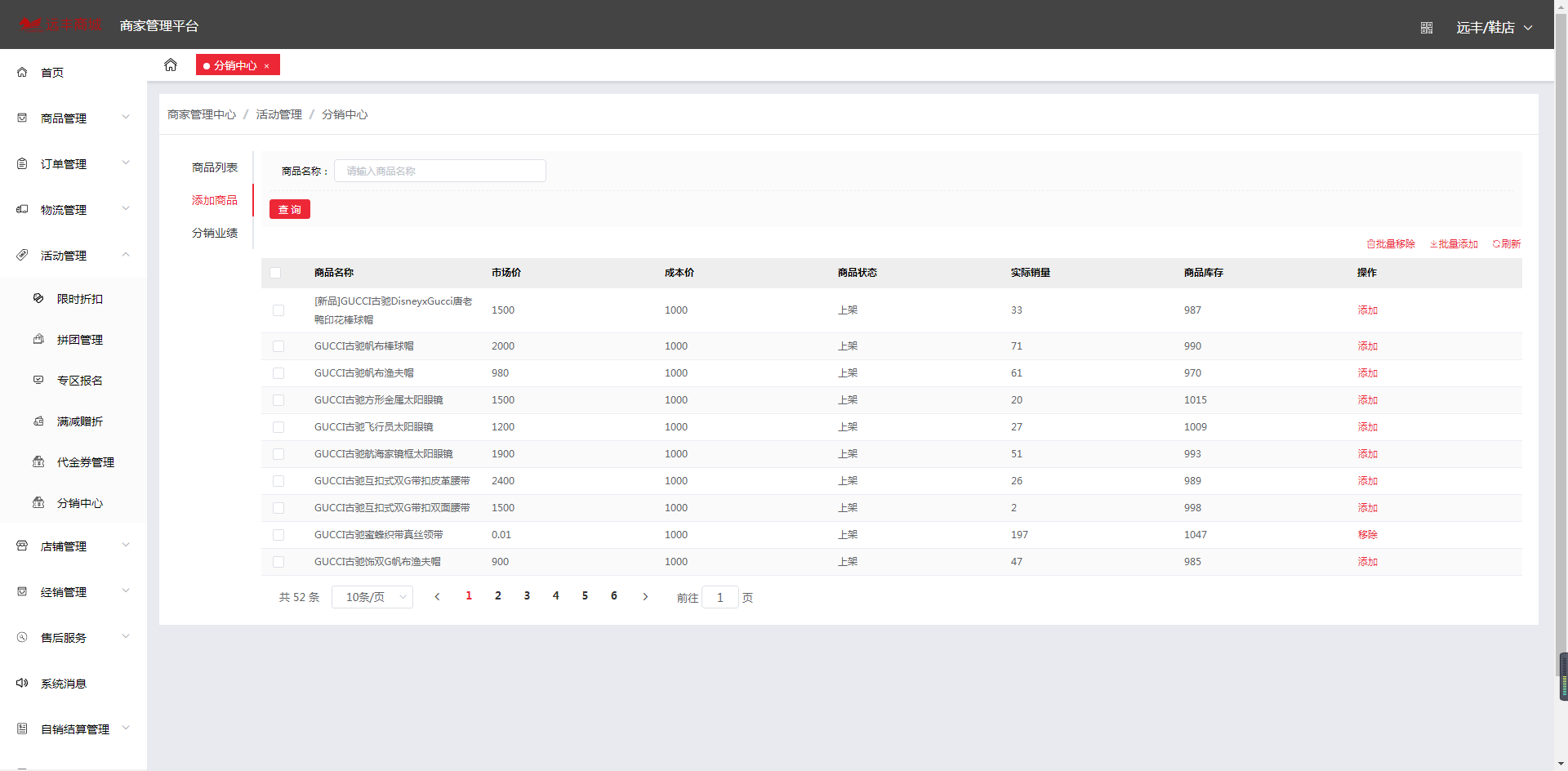Open 系统消息 in the sidebar
1568x771 pixels.
click(64, 684)
